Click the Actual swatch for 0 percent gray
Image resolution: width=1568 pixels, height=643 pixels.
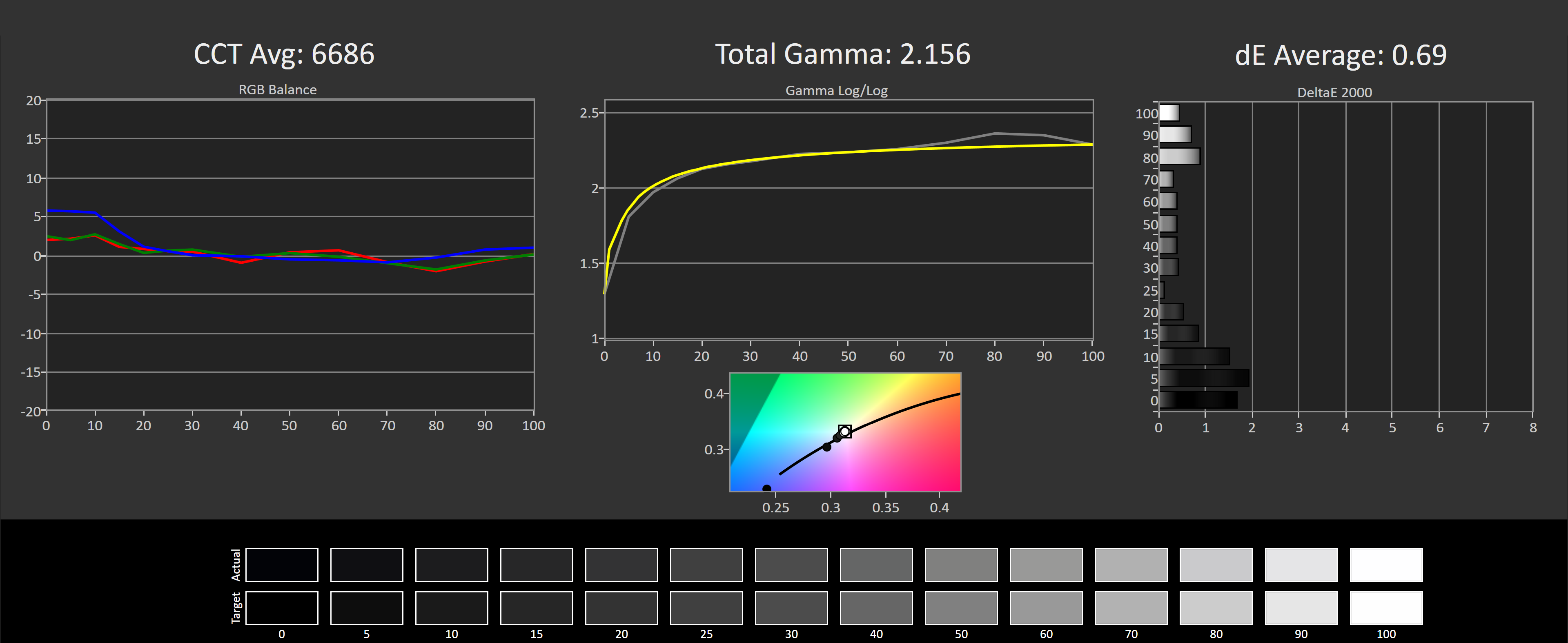coord(281,565)
